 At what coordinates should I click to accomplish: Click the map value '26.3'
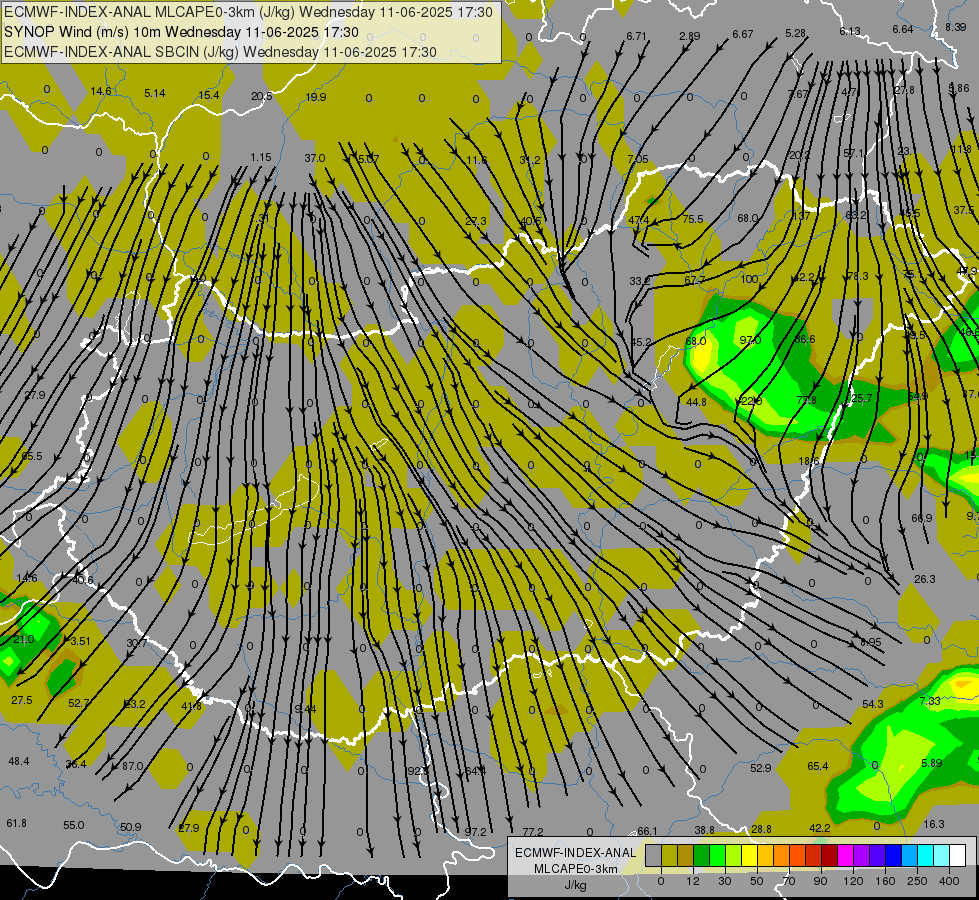(925, 579)
